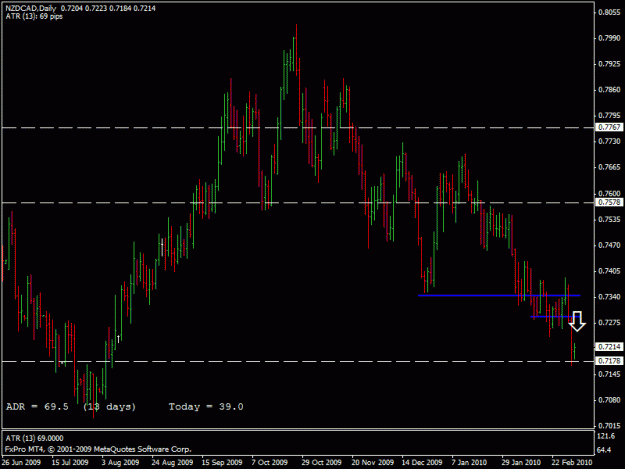Select the ATR (13): 69 pips label

[x=34, y=16]
